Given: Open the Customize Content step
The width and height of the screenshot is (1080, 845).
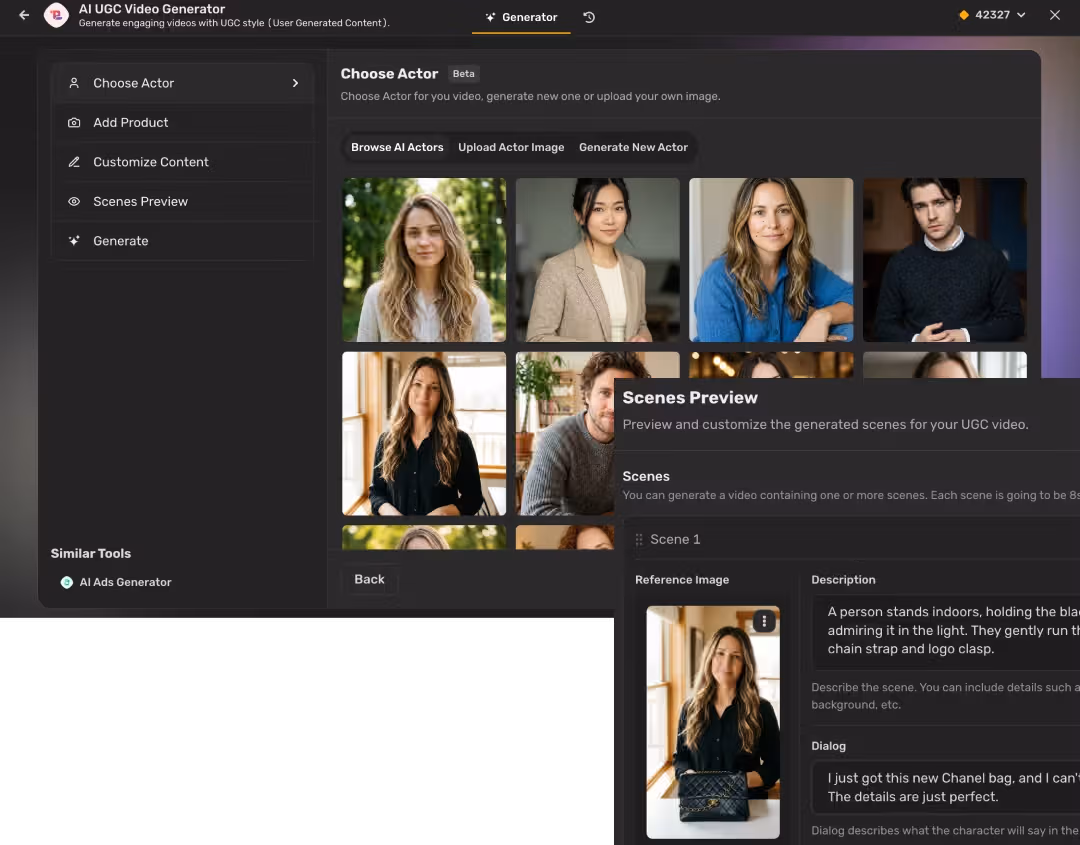Looking at the screenshot, I should [x=183, y=162].
